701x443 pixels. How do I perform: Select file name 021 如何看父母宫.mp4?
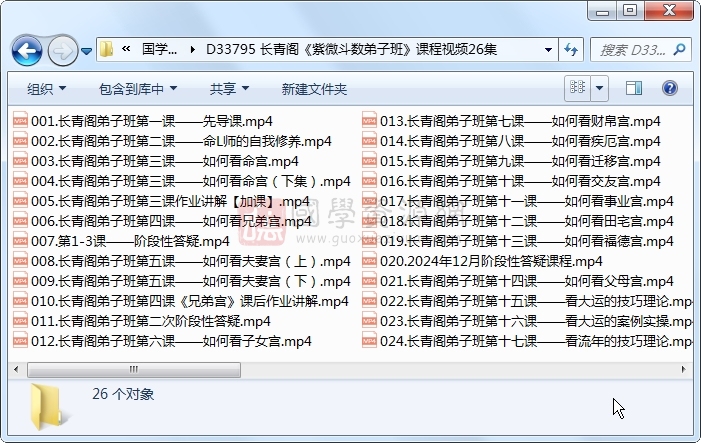527,281
